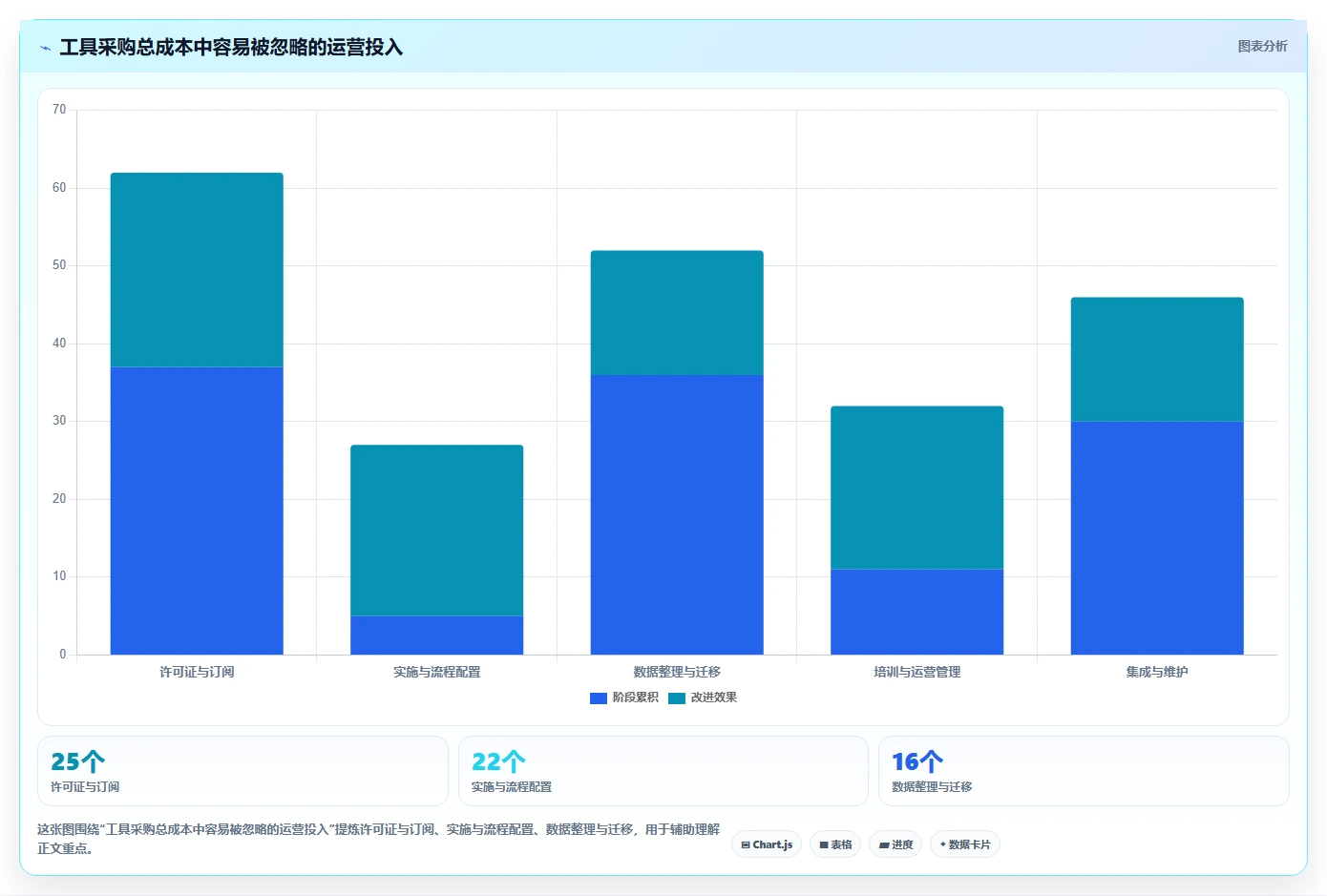Click the 集成与维护 x-axis label

pos(1157,672)
